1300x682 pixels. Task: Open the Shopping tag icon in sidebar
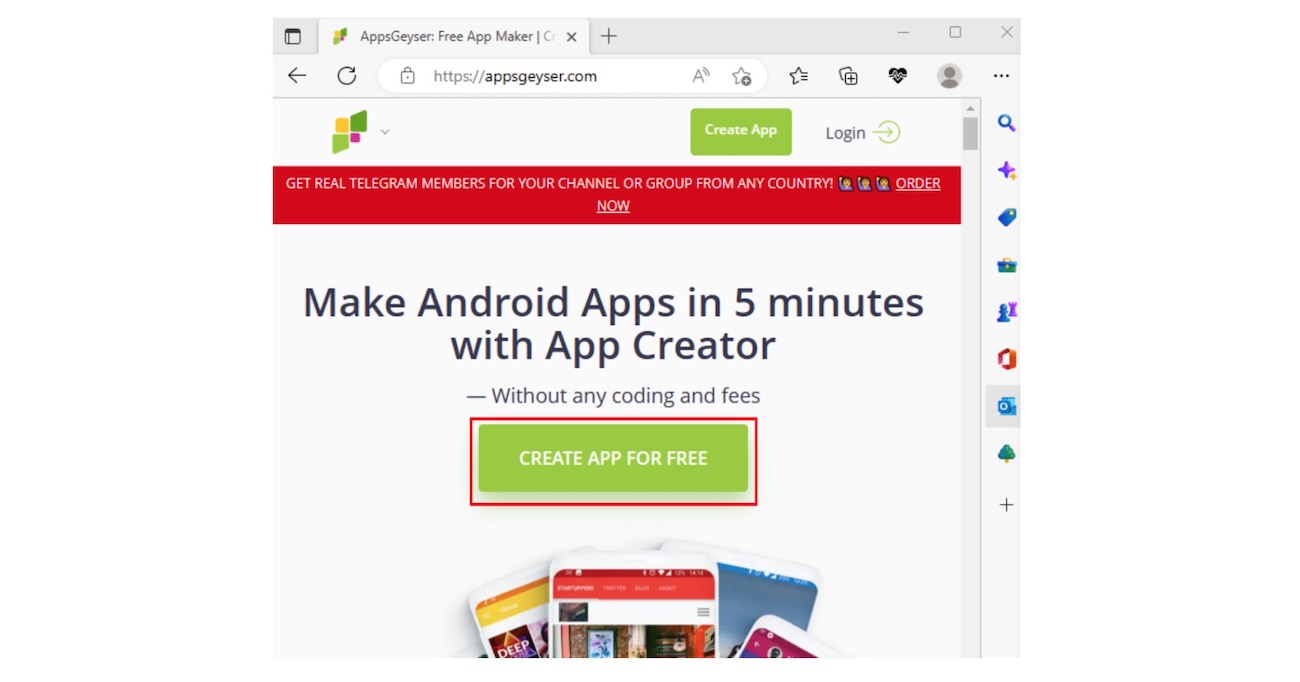tap(1005, 217)
